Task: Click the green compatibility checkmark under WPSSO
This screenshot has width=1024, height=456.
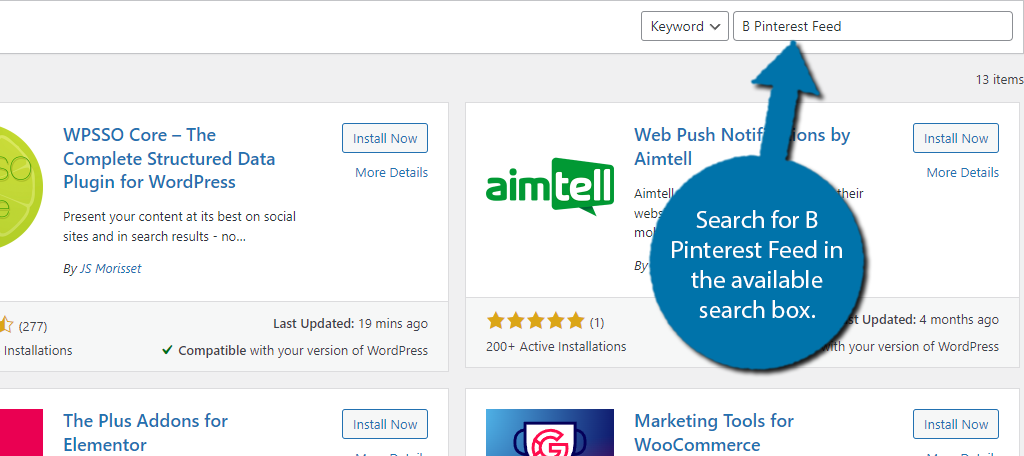Action: point(167,351)
